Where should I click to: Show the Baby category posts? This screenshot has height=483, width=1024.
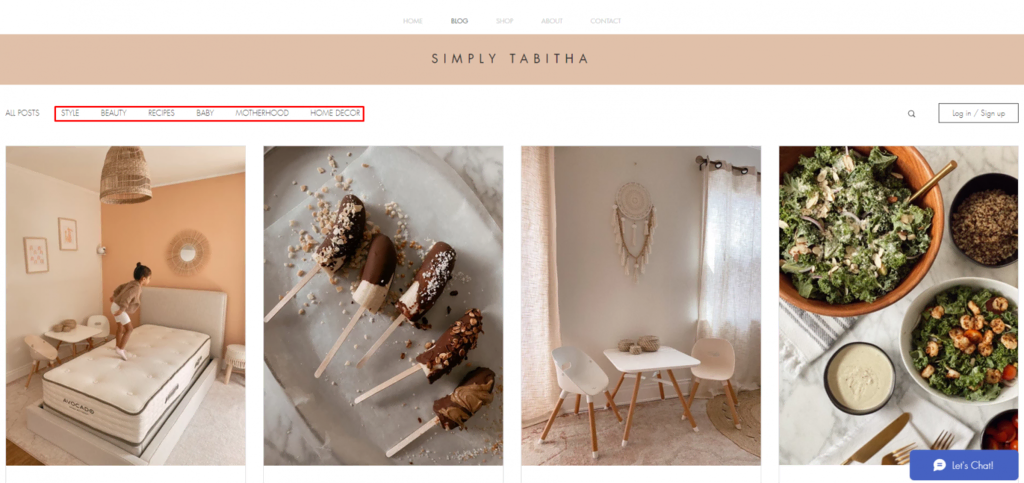tap(205, 113)
